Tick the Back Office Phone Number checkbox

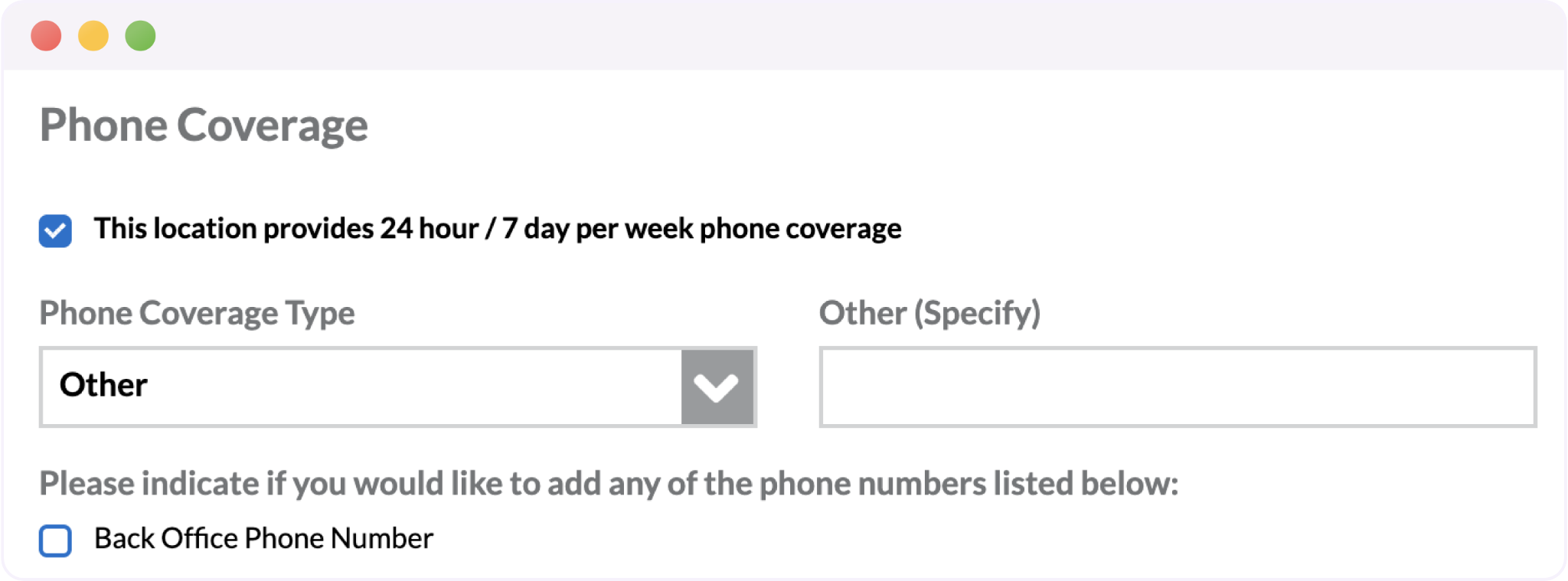point(55,540)
